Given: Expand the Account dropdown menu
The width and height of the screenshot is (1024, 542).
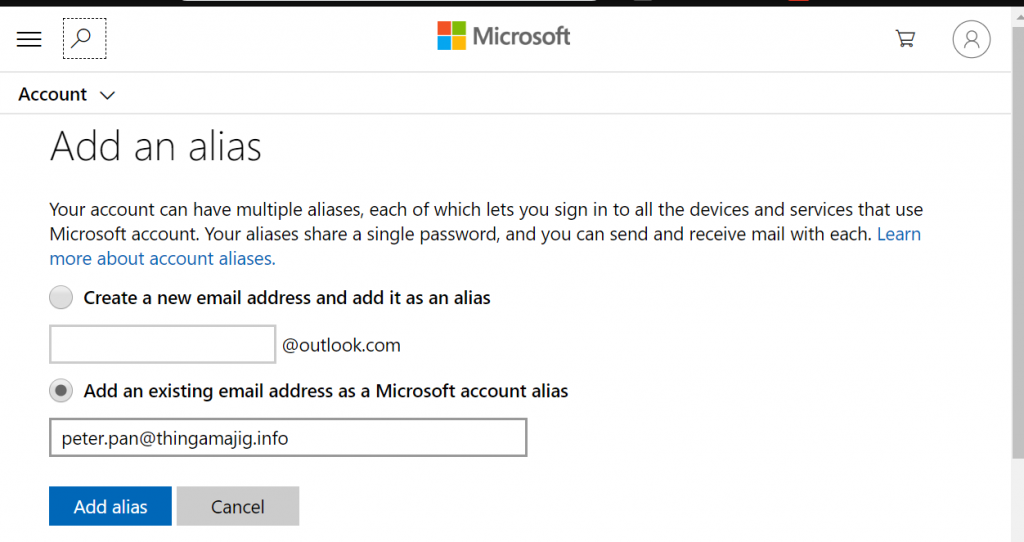Looking at the screenshot, I should (x=67, y=95).
